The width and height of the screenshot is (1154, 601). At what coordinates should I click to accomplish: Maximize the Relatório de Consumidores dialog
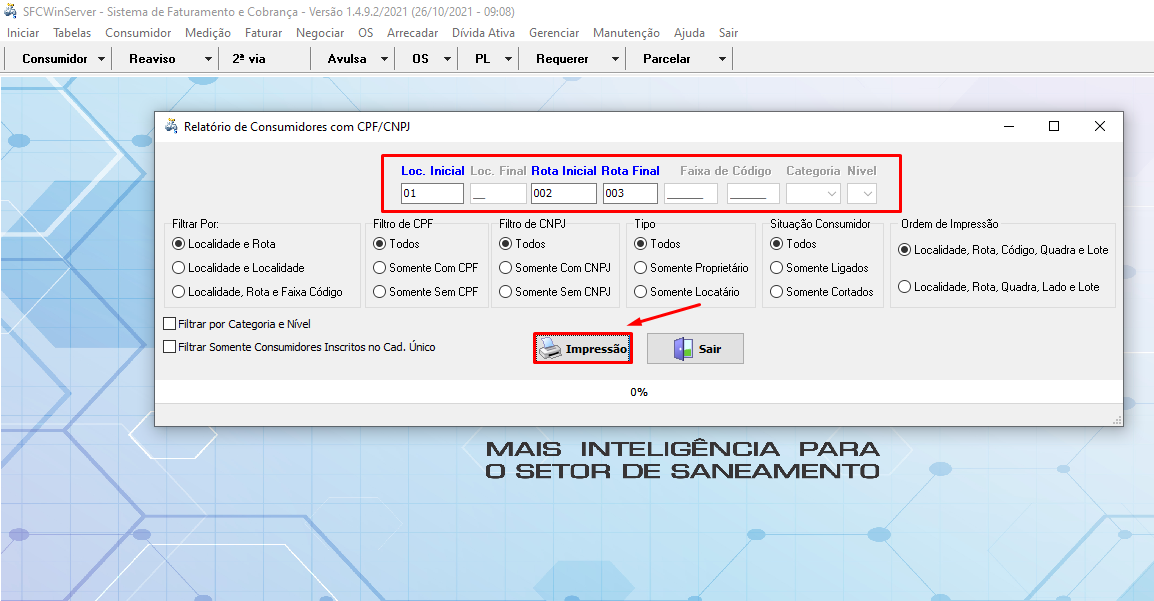pos(1053,127)
